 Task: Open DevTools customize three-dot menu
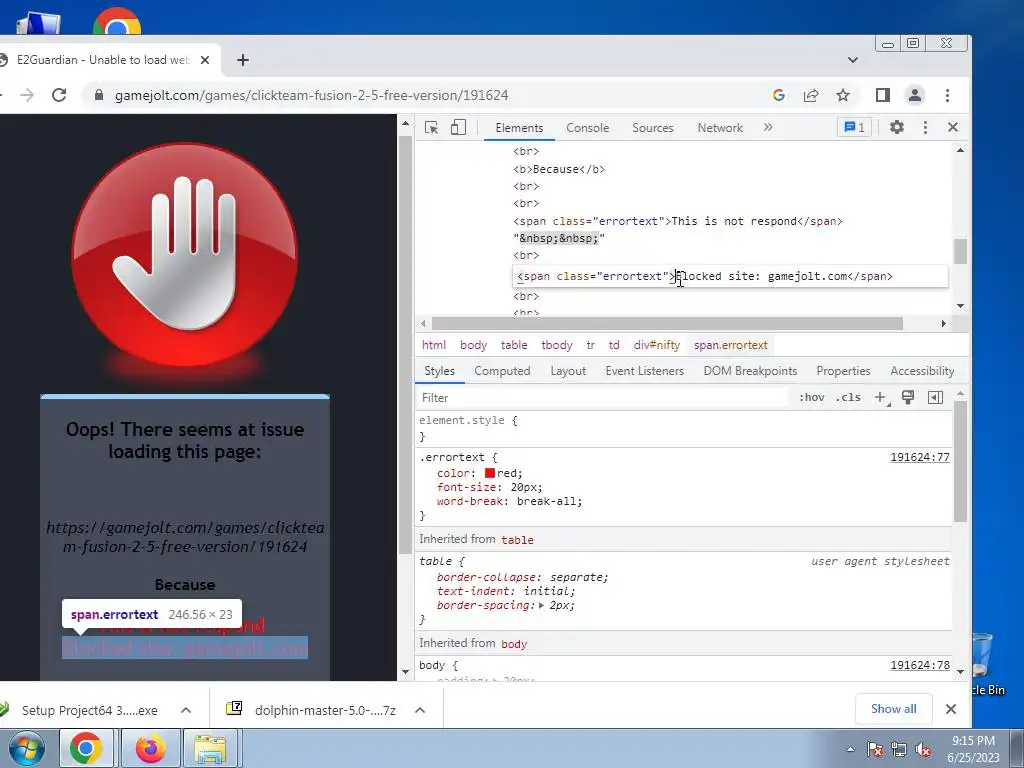pos(925,127)
